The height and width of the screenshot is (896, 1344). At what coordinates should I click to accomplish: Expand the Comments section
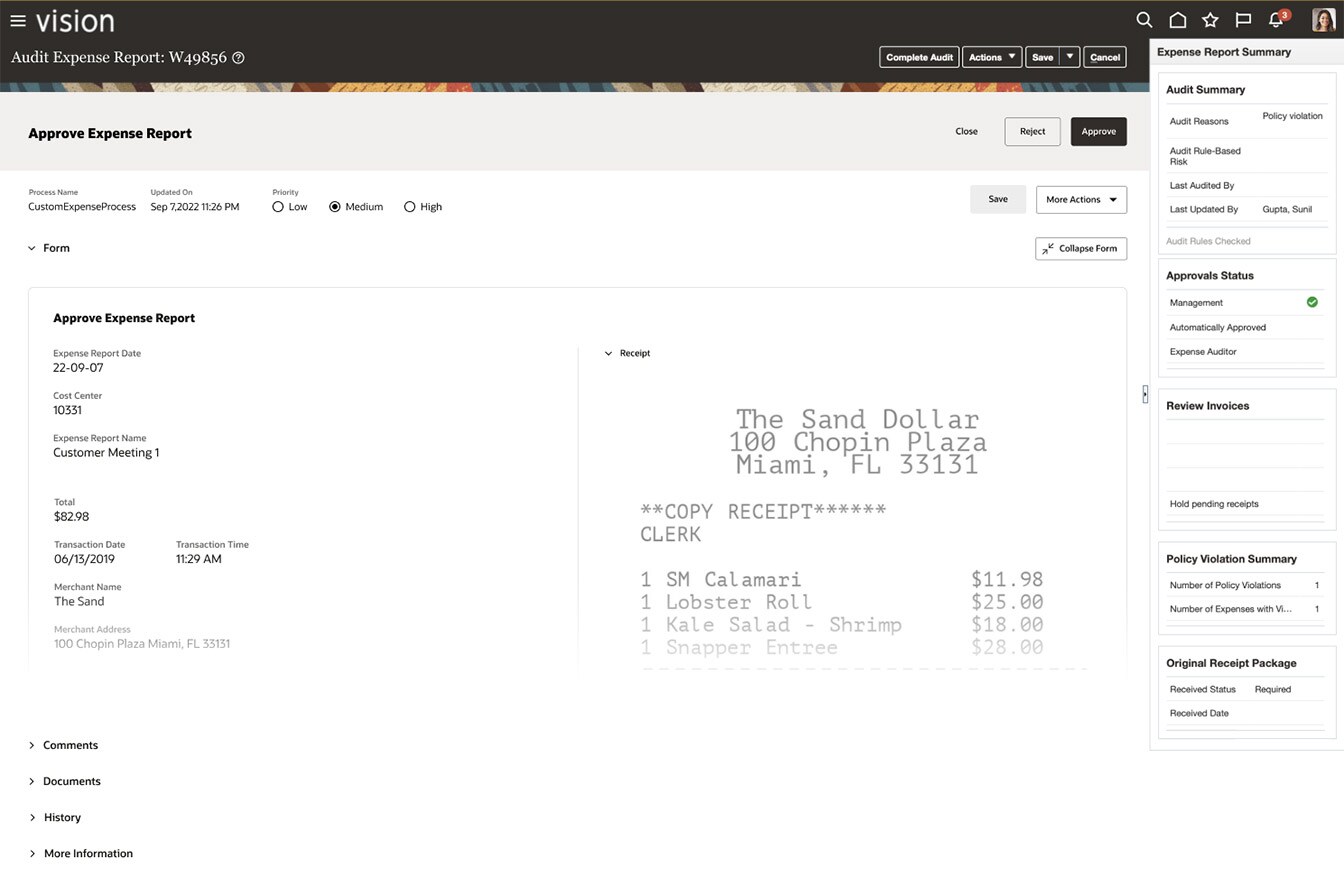pyautogui.click(x=32, y=745)
